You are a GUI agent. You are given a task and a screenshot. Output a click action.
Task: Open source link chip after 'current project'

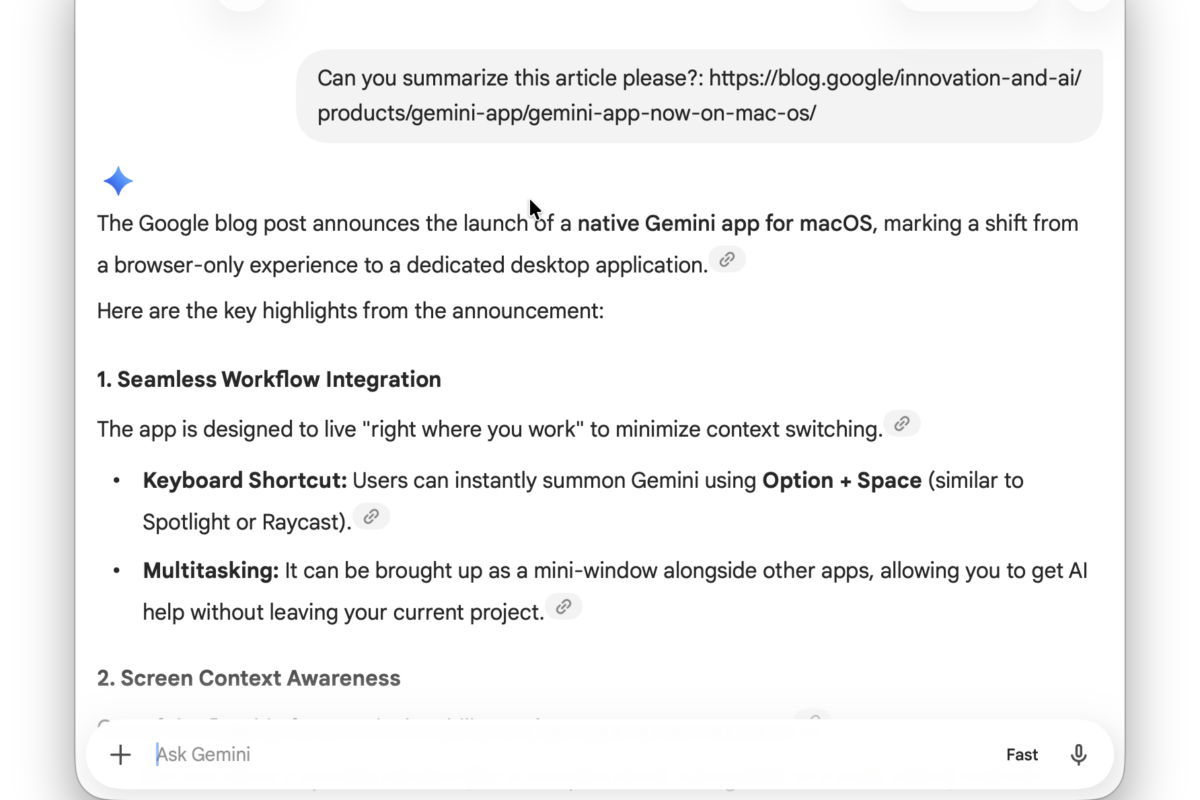(x=564, y=606)
